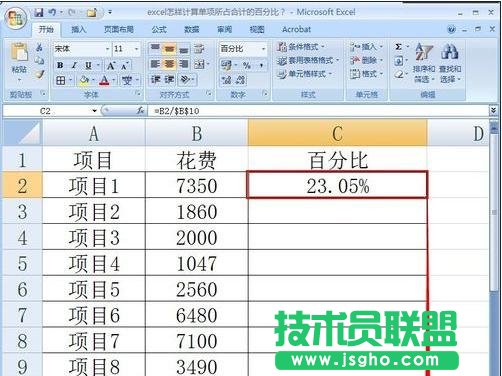Screen dimensions: 502x376
Task: Toggle Bottom Align button
Action: point(184,49)
